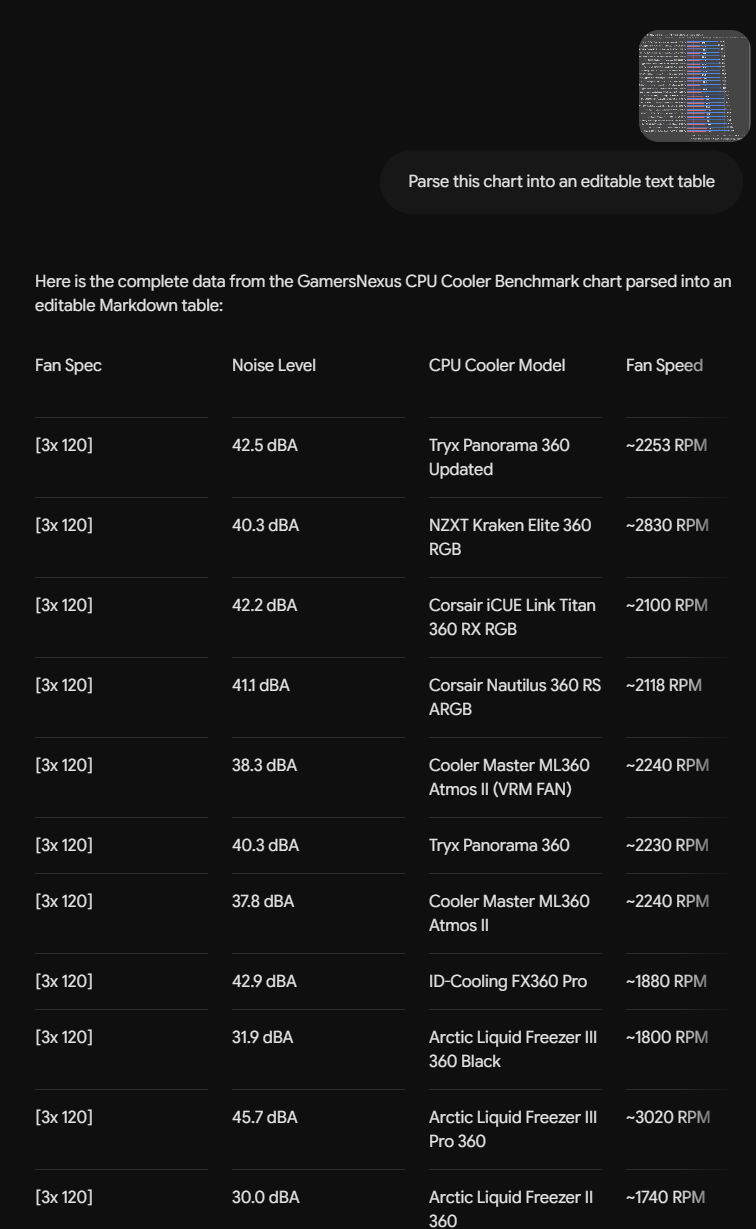Image resolution: width=756 pixels, height=1229 pixels.
Task: Select the ~2830 RPM fan speed cell
Action: click(x=667, y=525)
